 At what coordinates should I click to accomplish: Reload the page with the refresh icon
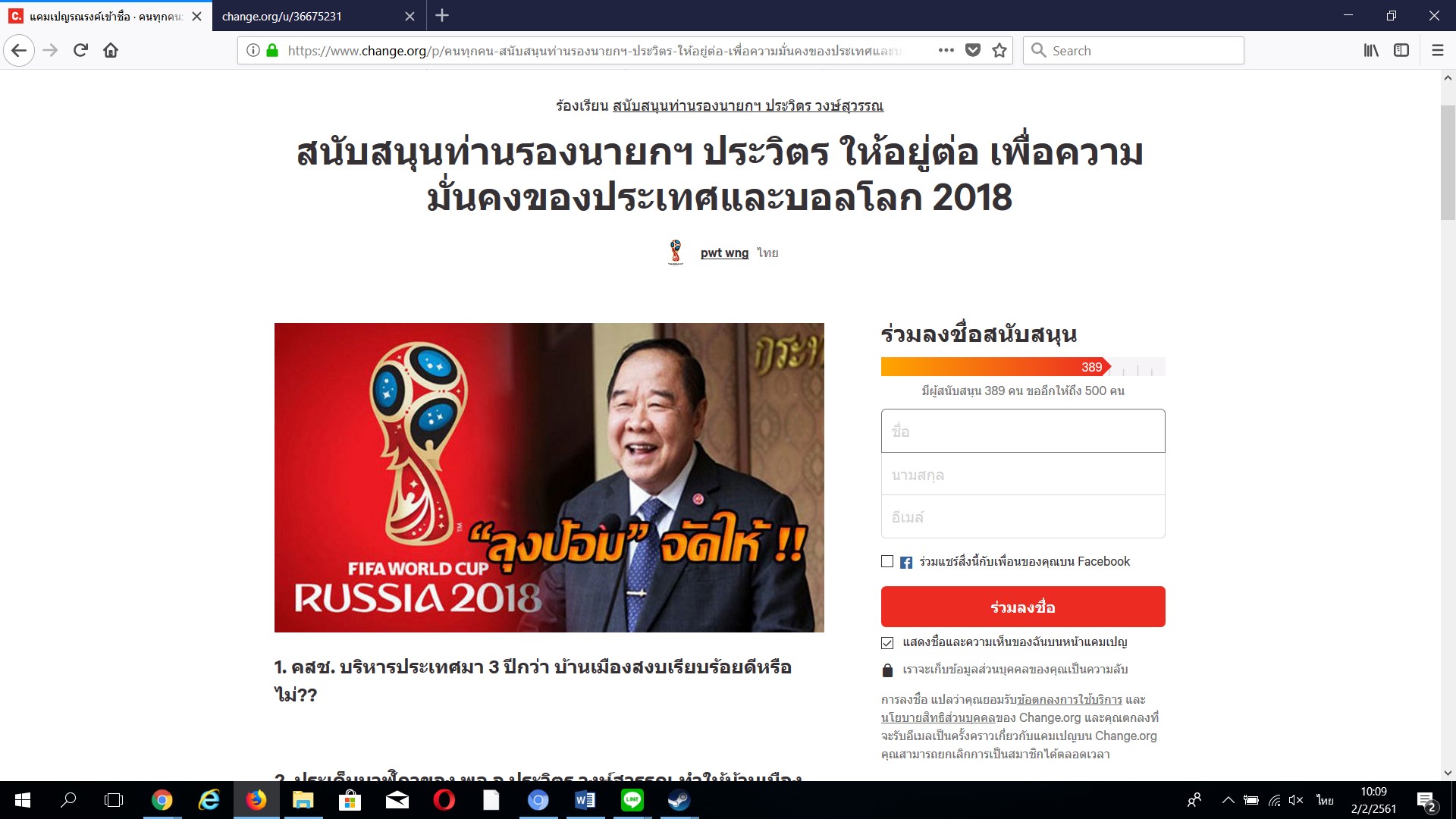(x=80, y=50)
